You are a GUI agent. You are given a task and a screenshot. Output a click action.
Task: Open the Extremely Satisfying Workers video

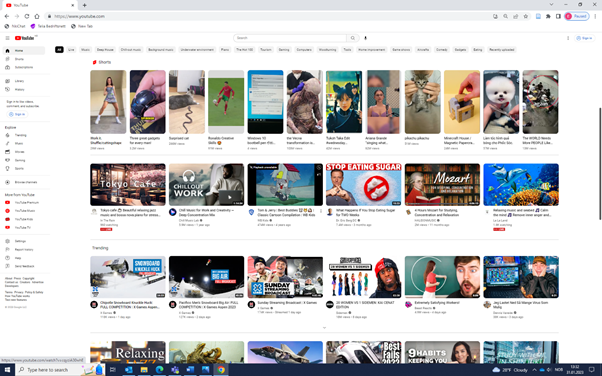tap(442, 277)
